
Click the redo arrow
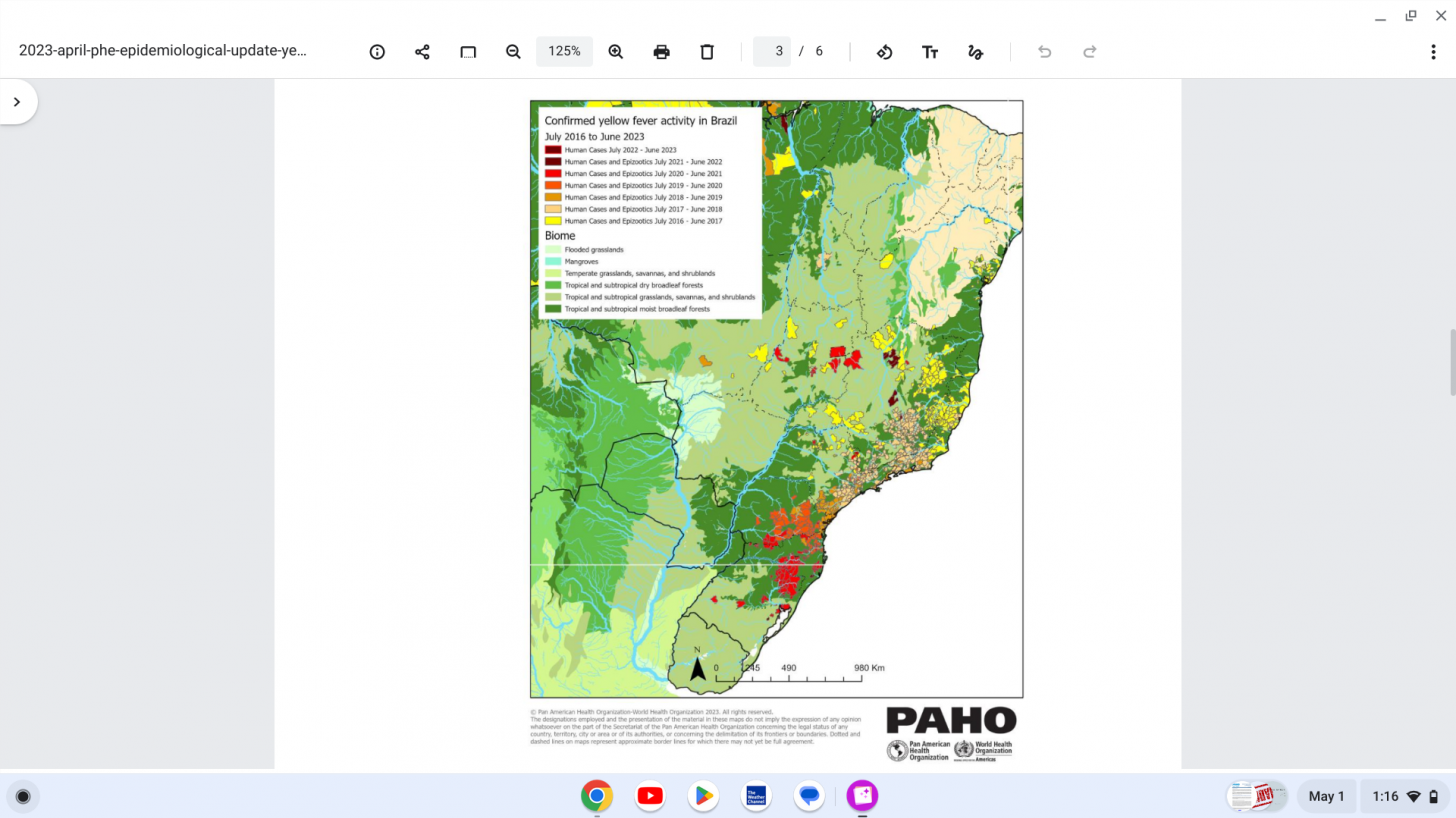coord(1090,52)
